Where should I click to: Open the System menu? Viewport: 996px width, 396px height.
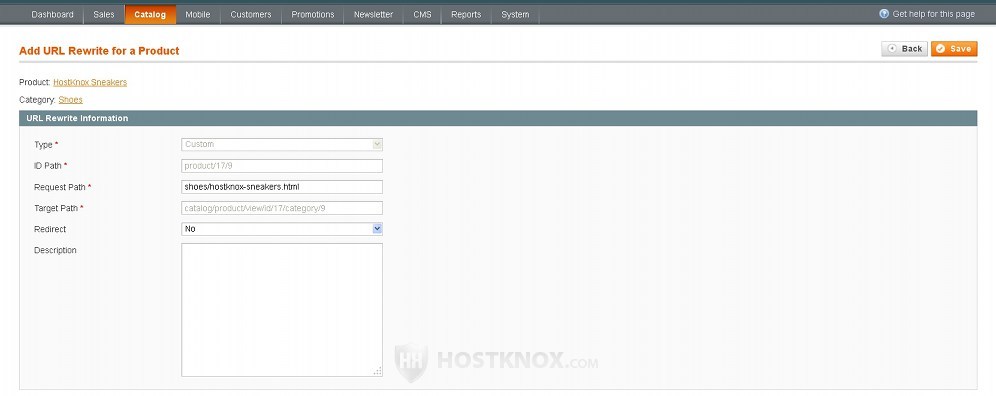[x=515, y=15]
